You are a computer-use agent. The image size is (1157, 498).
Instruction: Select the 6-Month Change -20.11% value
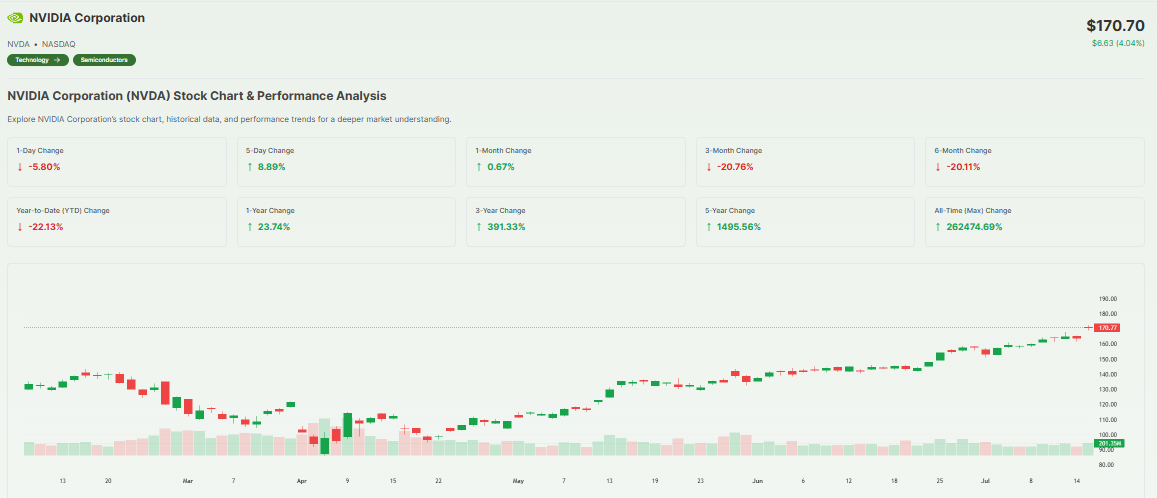click(x=964, y=167)
